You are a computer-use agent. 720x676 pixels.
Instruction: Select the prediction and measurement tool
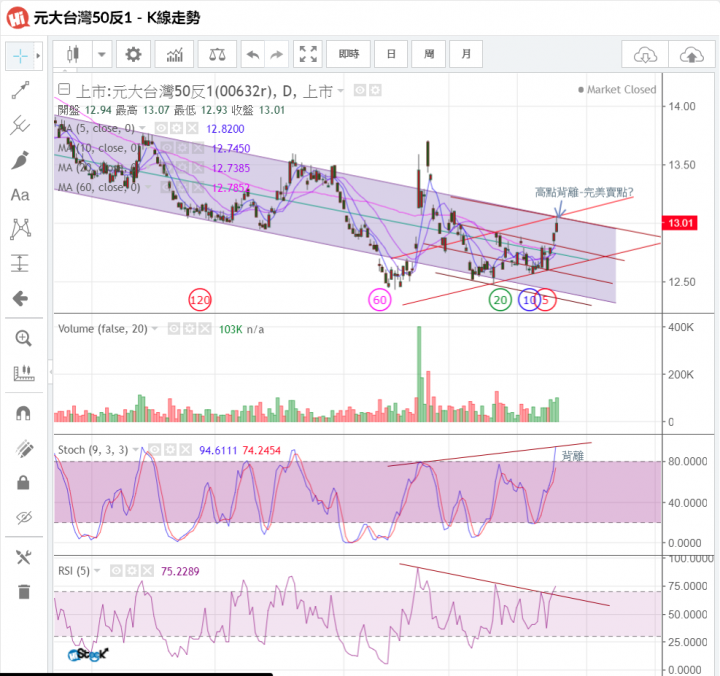coord(20,264)
